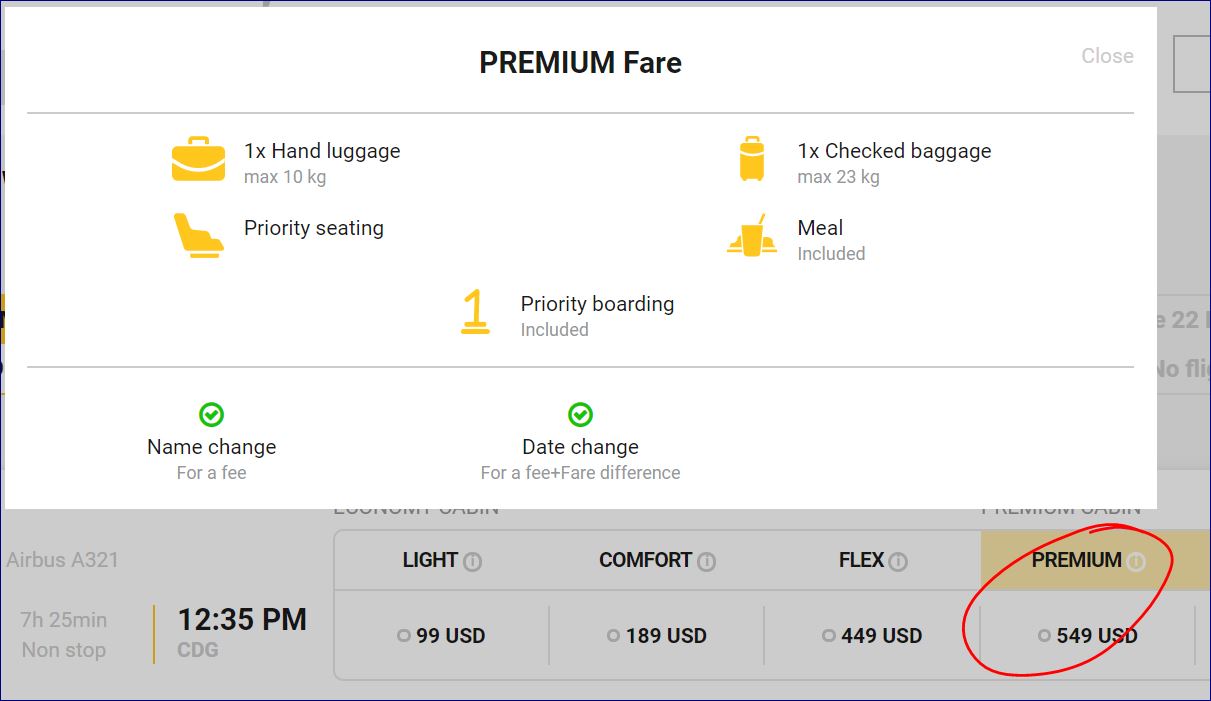Click the checked baggage suitcase icon
1211x701 pixels.
point(752,160)
